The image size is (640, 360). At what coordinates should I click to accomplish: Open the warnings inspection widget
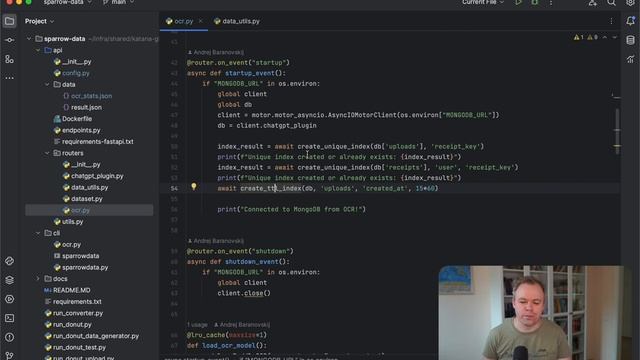[x=586, y=37]
